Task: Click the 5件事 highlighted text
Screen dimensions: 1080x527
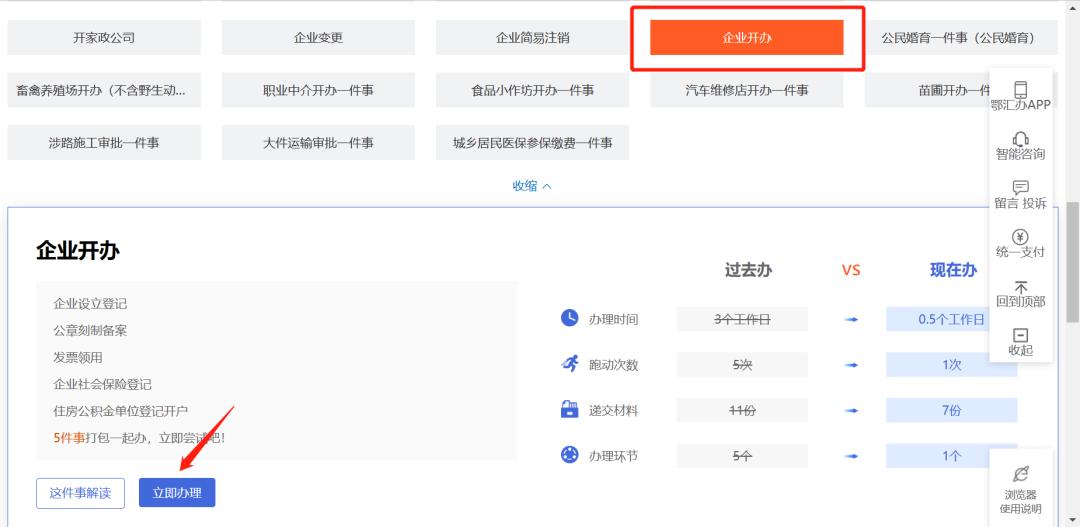Action: tap(69, 437)
